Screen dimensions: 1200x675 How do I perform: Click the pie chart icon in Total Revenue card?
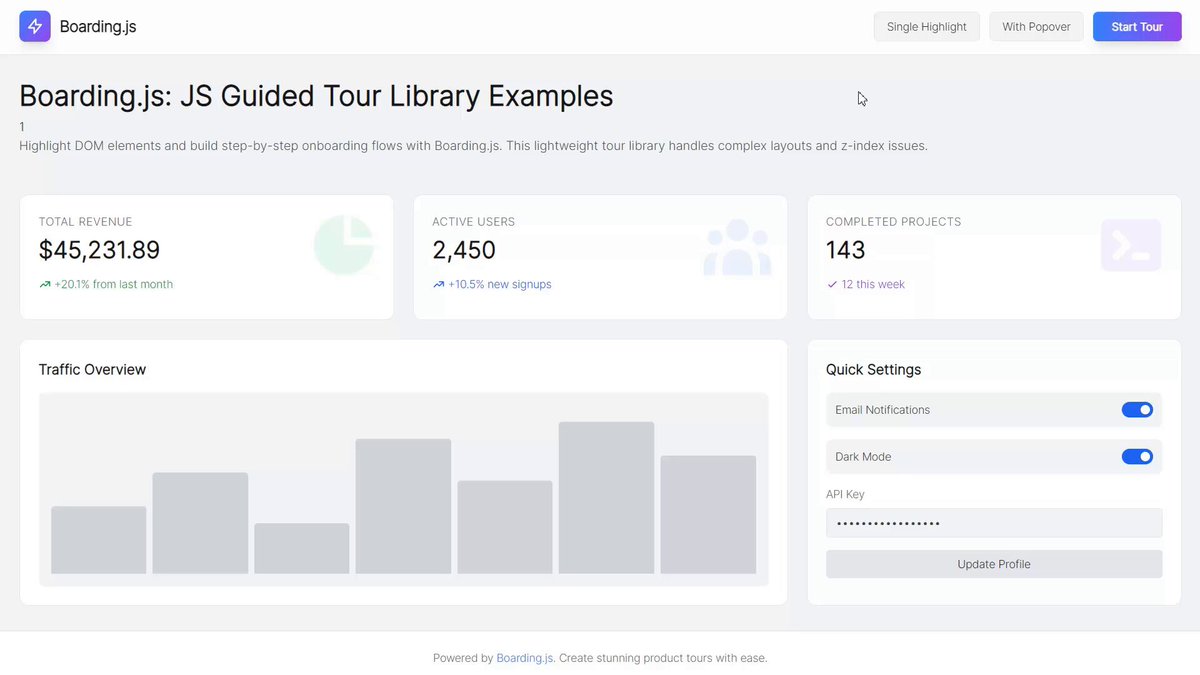344,245
